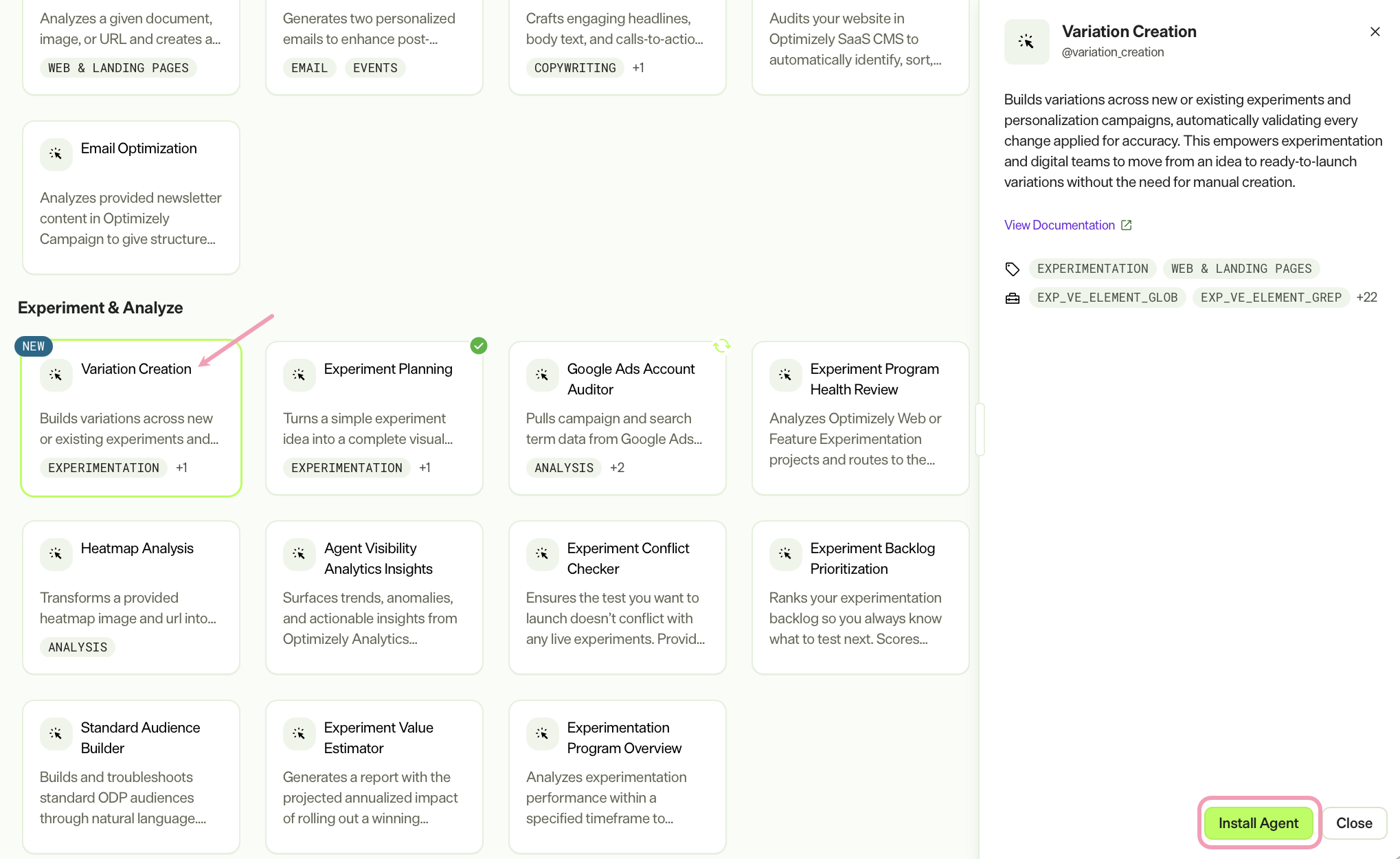This screenshot has height=859, width=1400.
Task: Click the Experiment Planning agent icon
Action: (299, 375)
